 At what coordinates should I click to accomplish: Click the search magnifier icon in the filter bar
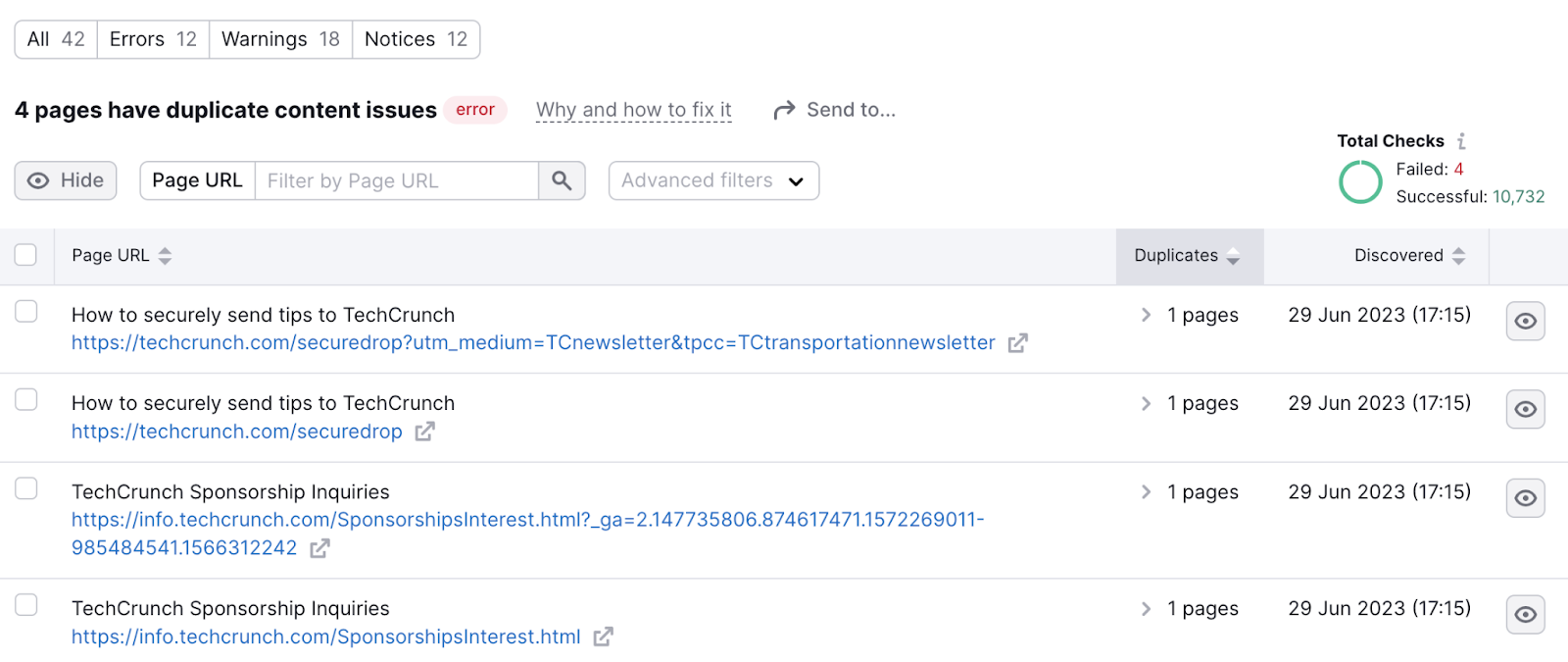coord(561,180)
